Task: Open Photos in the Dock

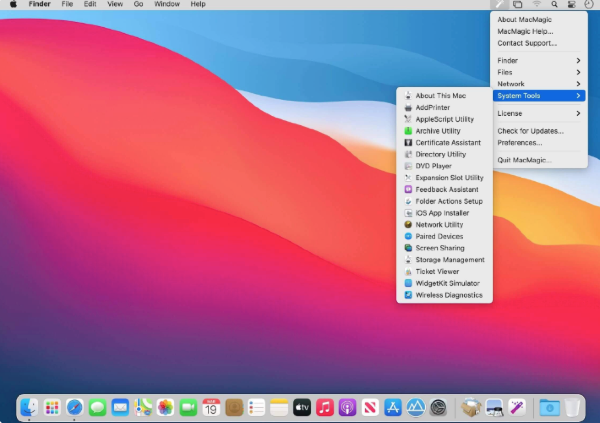Action: point(165,407)
